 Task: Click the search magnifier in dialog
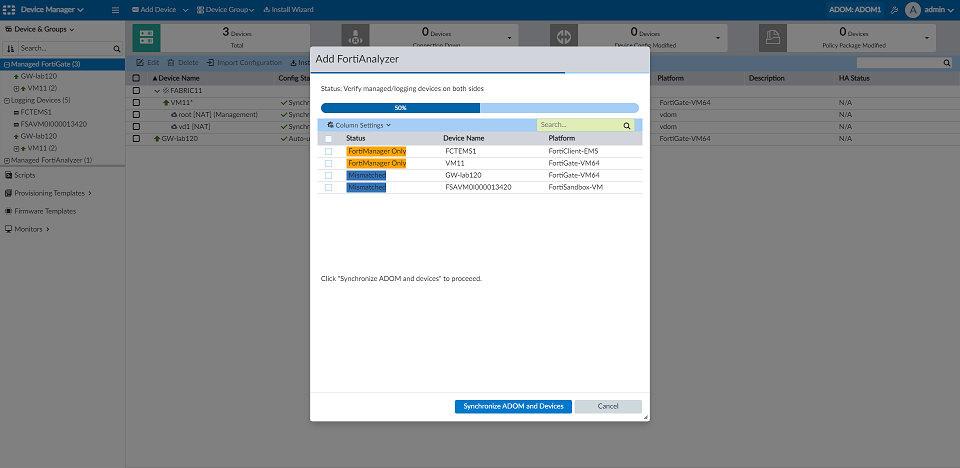click(627, 126)
